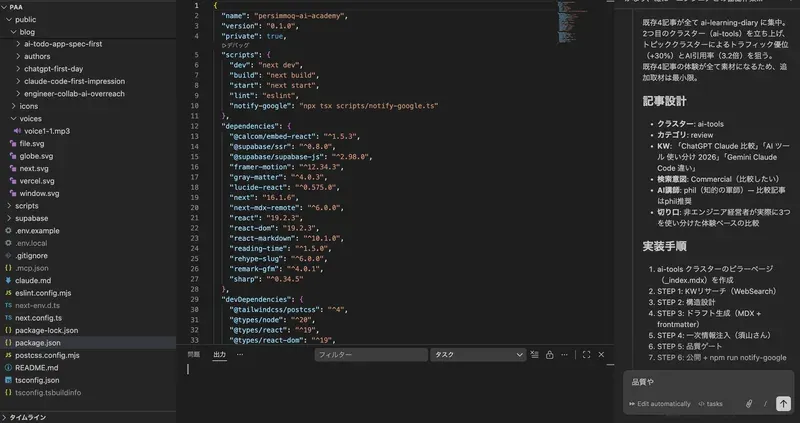800x423 pixels.
Task: Click the SVG icon beside file.svg
Action: coord(13,144)
